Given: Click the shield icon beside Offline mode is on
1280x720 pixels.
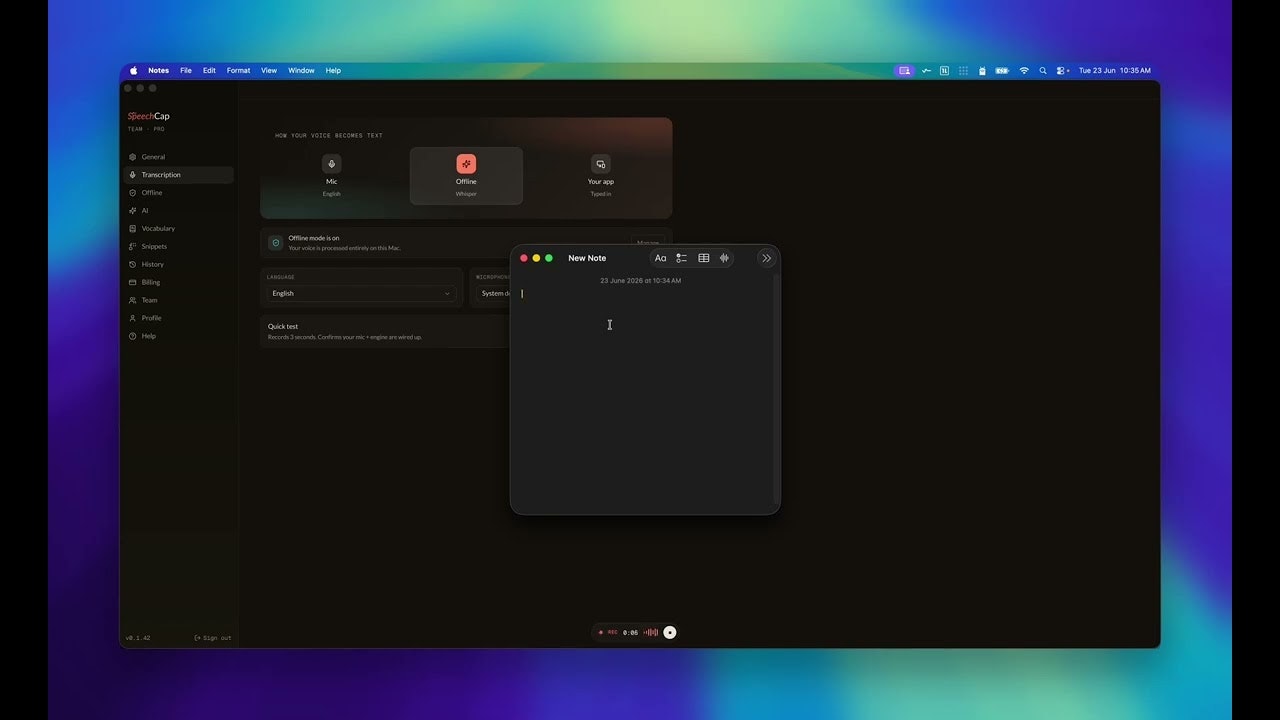Looking at the screenshot, I should [276, 243].
